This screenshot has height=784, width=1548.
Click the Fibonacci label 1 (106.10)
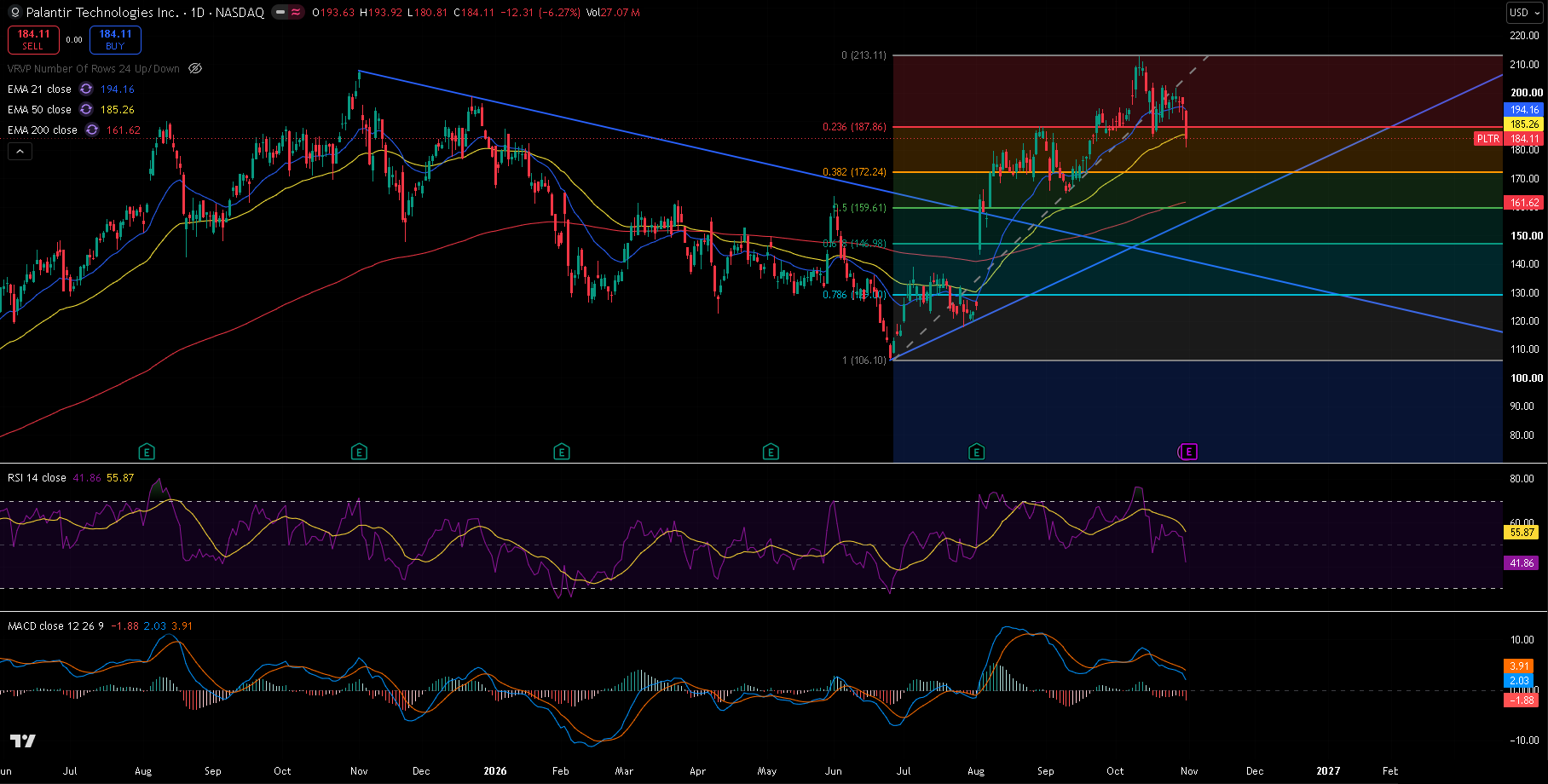point(864,360)
